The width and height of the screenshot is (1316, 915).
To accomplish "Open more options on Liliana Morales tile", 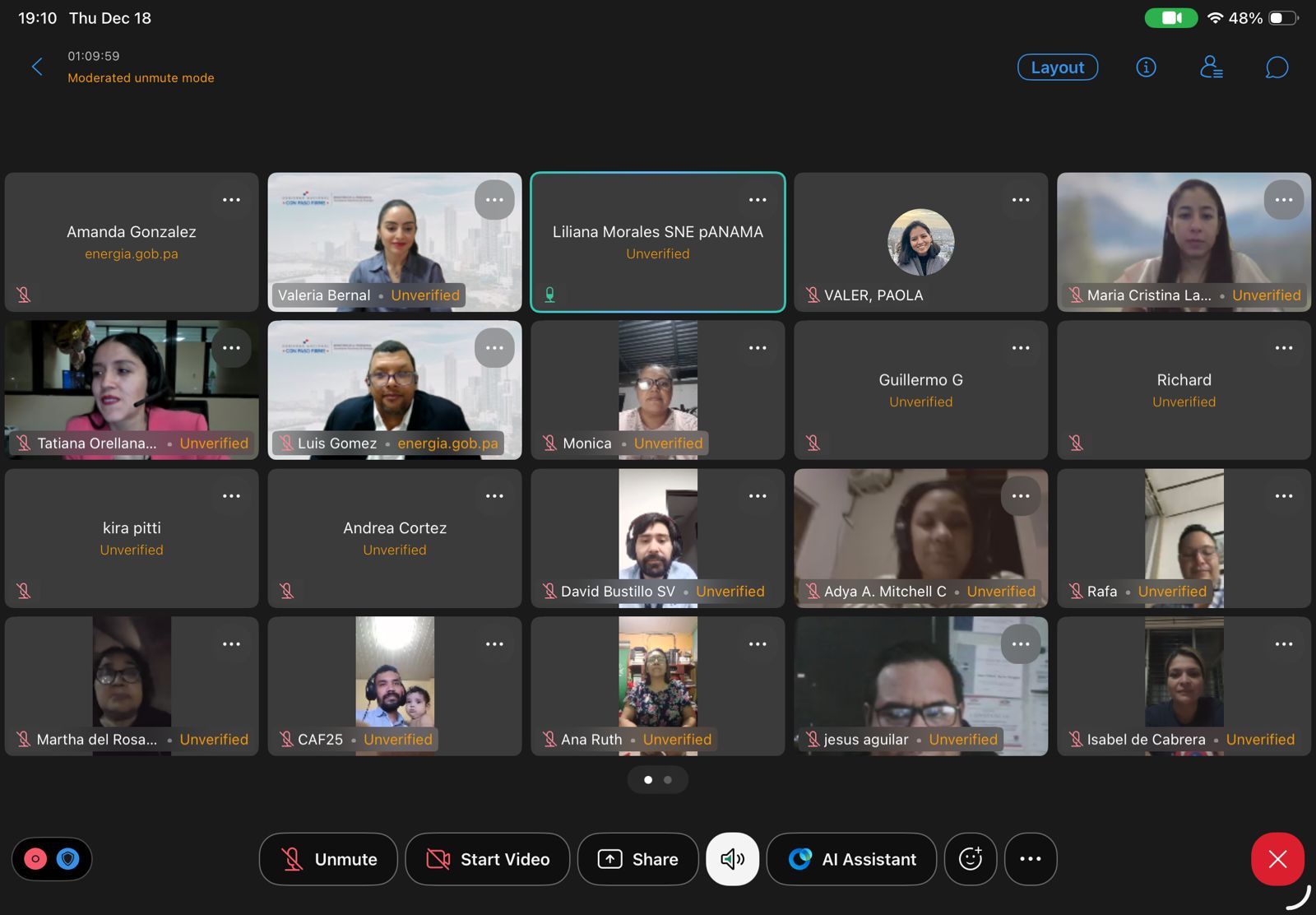I will [758, 200].
